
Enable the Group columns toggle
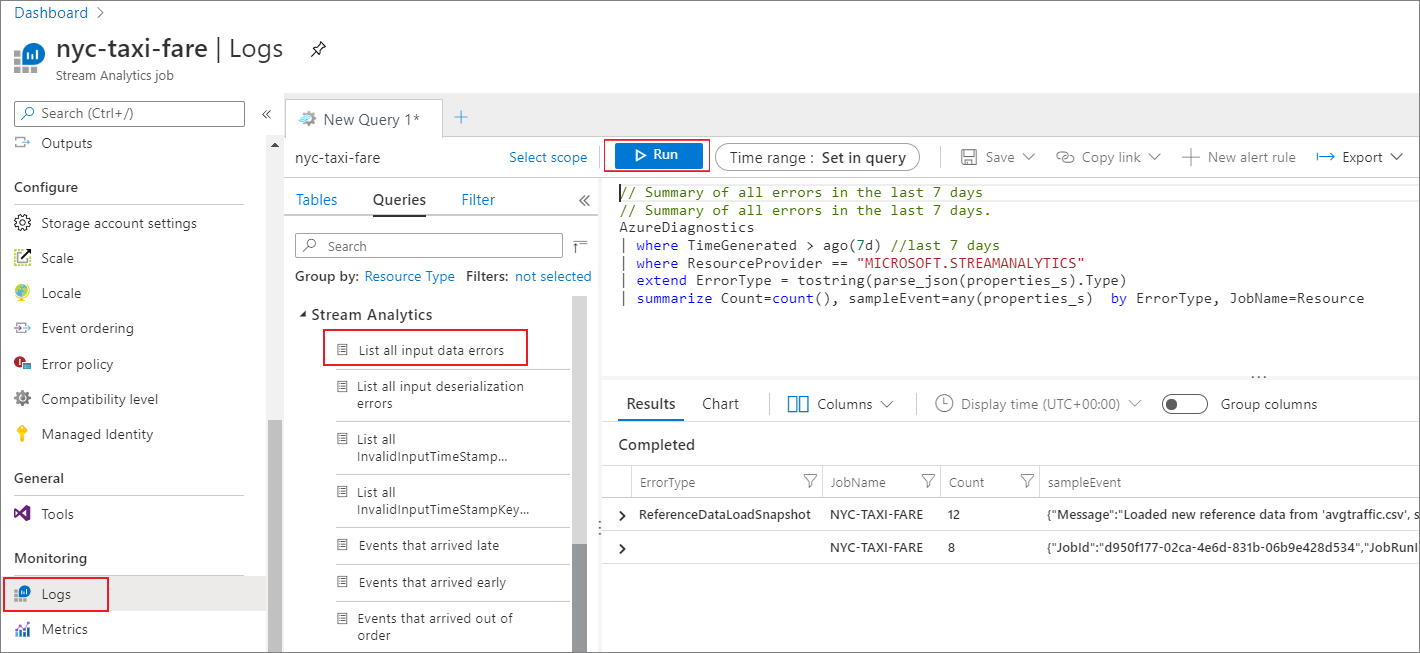pyautogui.click(x=1185, y=403)
